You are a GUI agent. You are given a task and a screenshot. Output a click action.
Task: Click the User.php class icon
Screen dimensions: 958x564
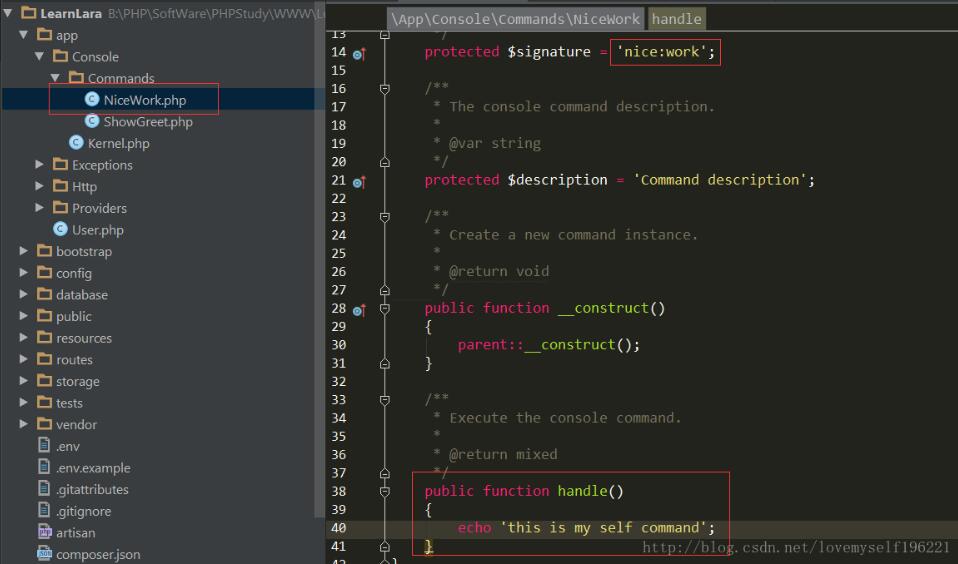point(60,230)
